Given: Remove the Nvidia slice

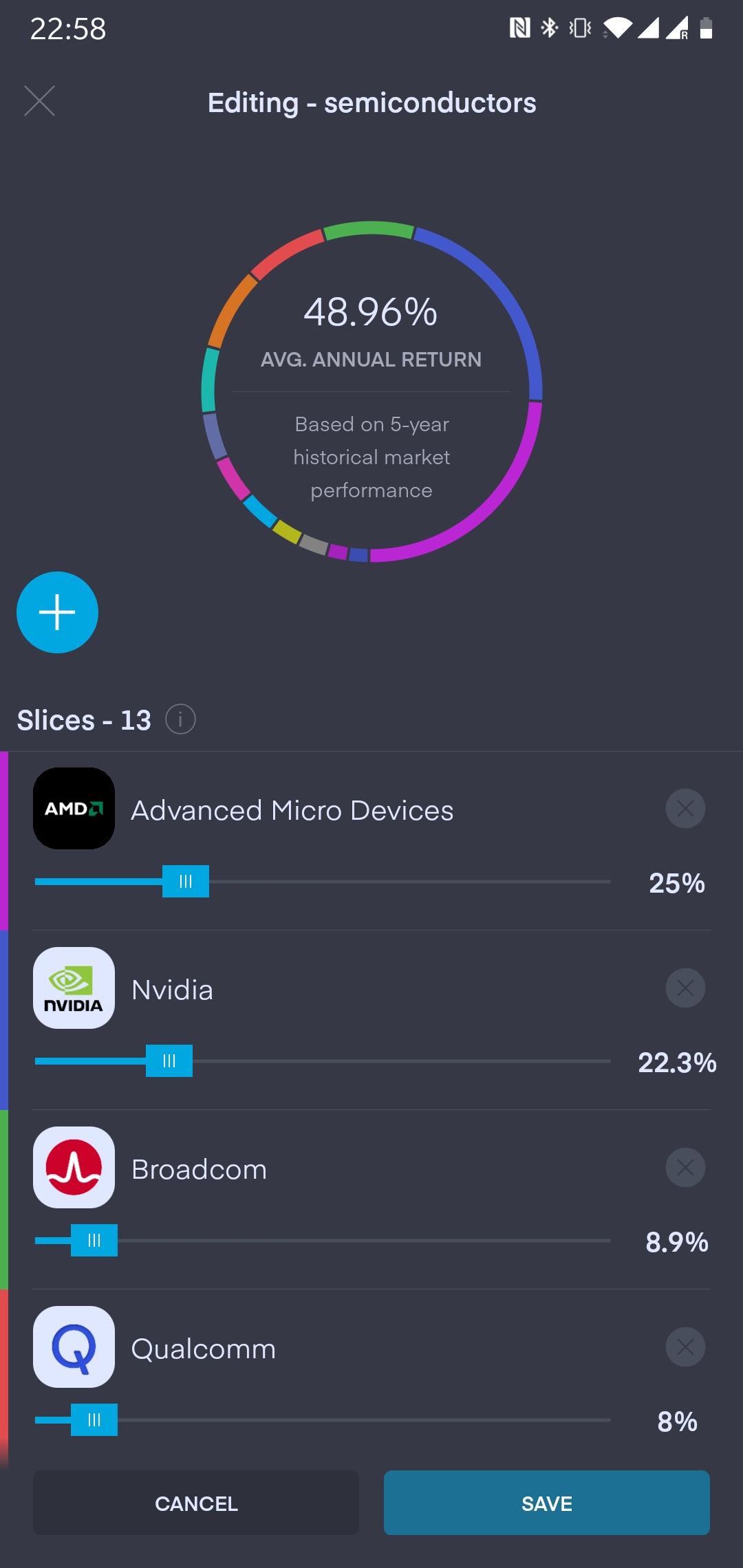Looking at the screenshot, I should [x=685, y=988].
